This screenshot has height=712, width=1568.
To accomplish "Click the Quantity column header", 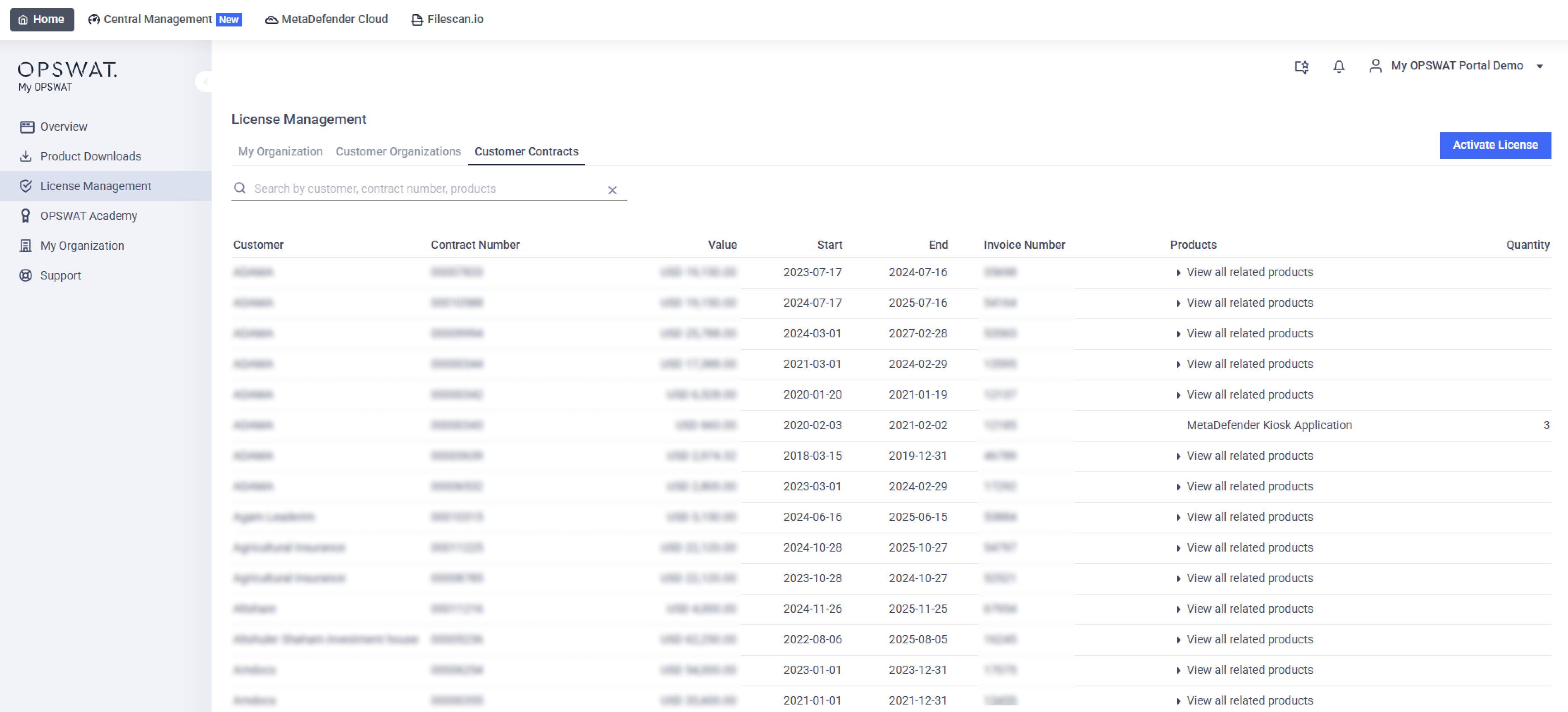I will 1527,246.
